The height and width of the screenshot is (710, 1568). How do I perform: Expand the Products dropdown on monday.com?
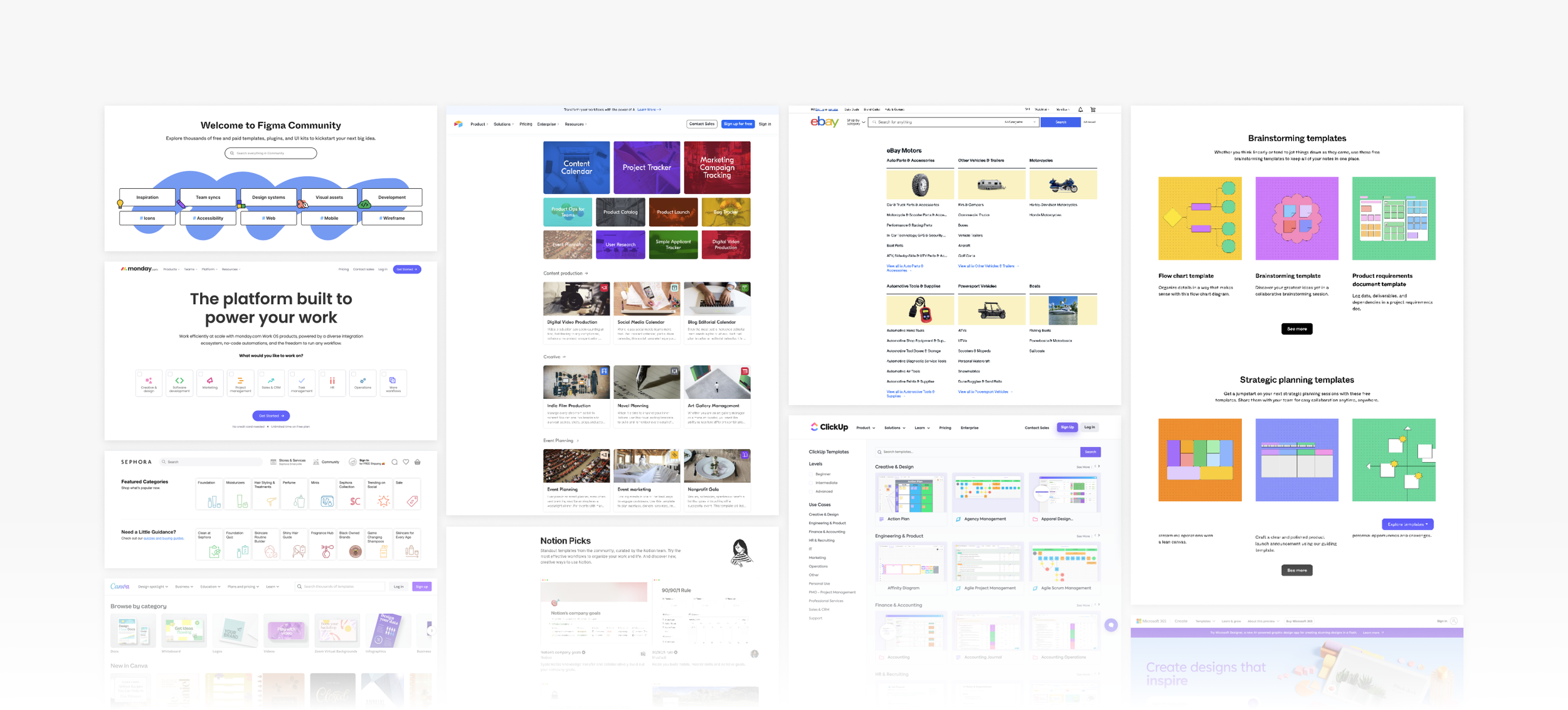[170, 269]
